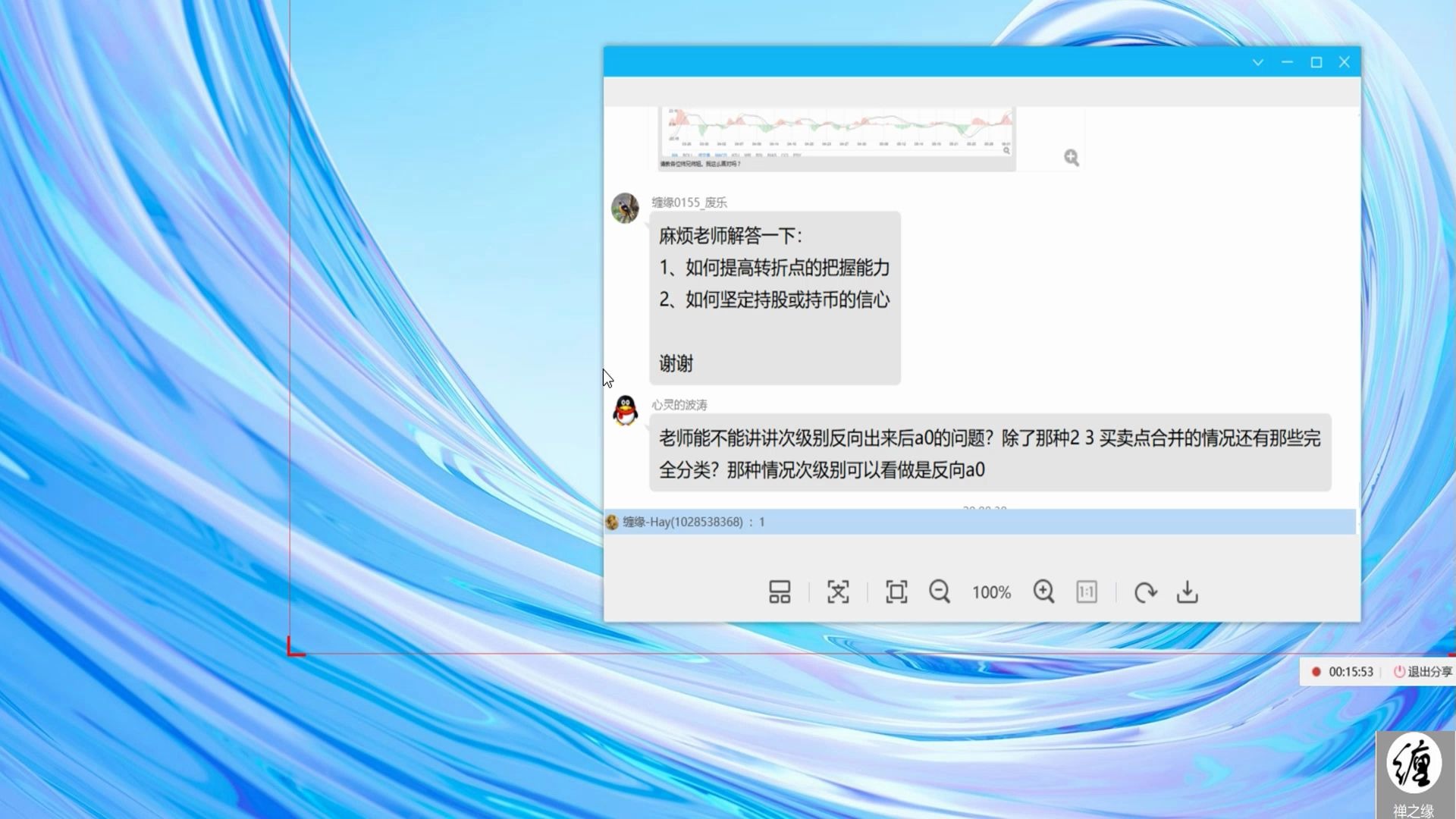Click the recording timer 00:15:53
This screenshot has width=1456, height=819.
point(1351,672)
